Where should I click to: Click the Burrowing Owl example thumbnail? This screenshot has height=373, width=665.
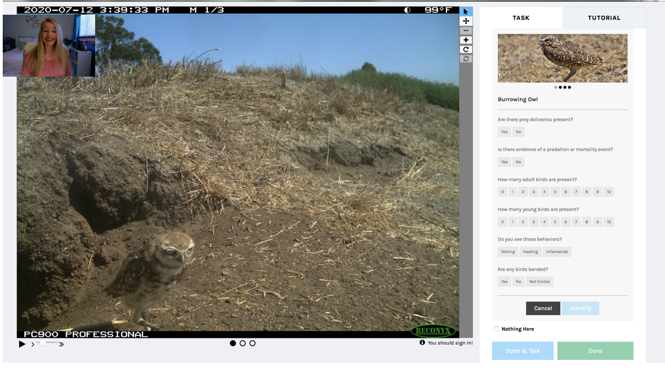(x=562, y=59)
